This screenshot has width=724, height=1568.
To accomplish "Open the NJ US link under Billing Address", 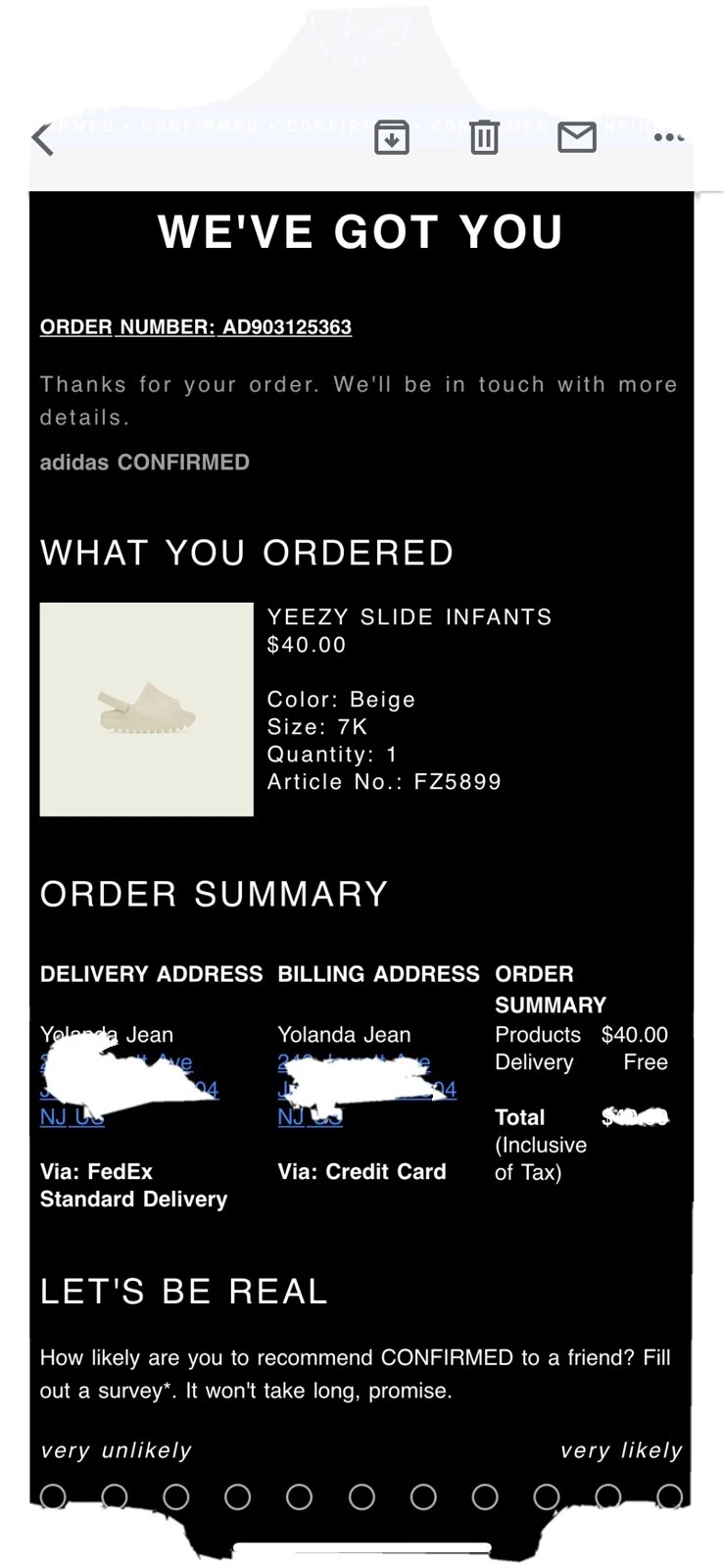I will click(x=309, y=1117).
